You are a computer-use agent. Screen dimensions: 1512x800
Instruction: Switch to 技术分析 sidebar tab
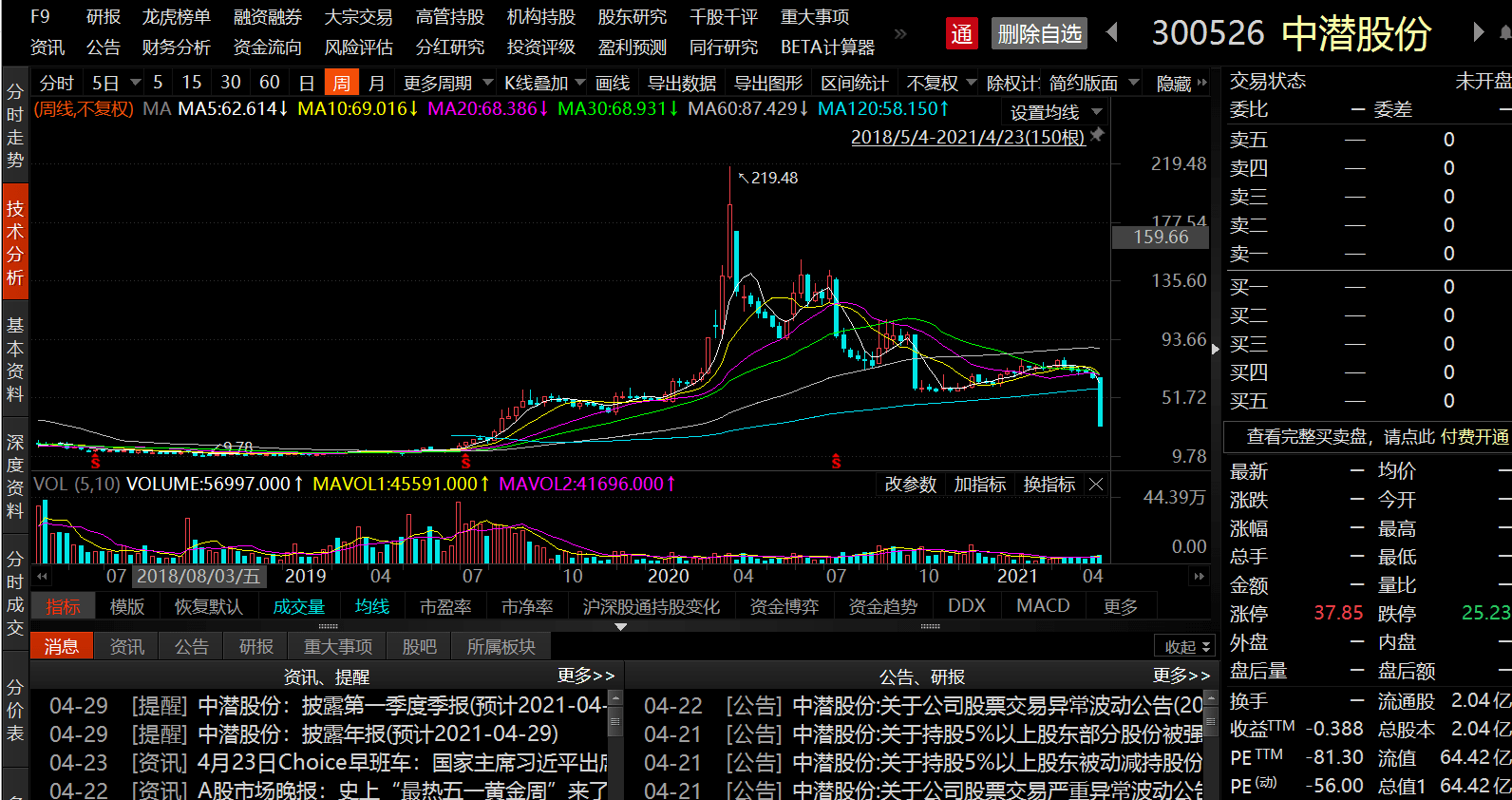(x=15, y=243)
